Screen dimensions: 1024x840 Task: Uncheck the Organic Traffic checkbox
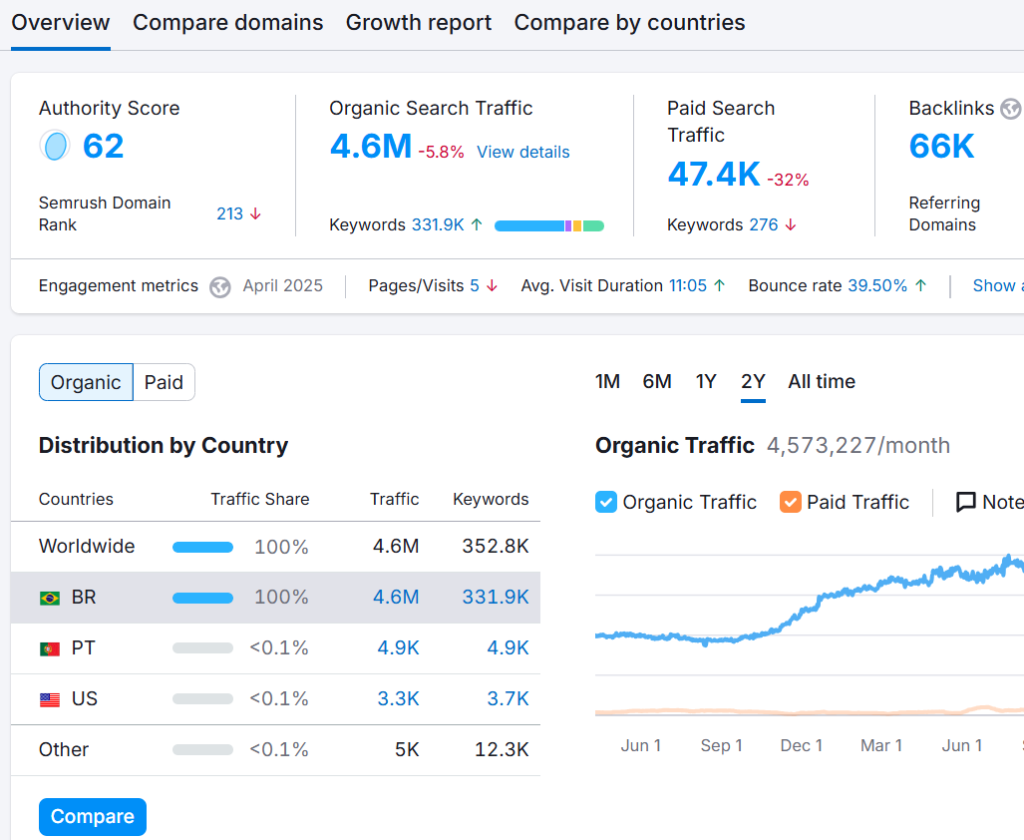(x=606, y=502)
